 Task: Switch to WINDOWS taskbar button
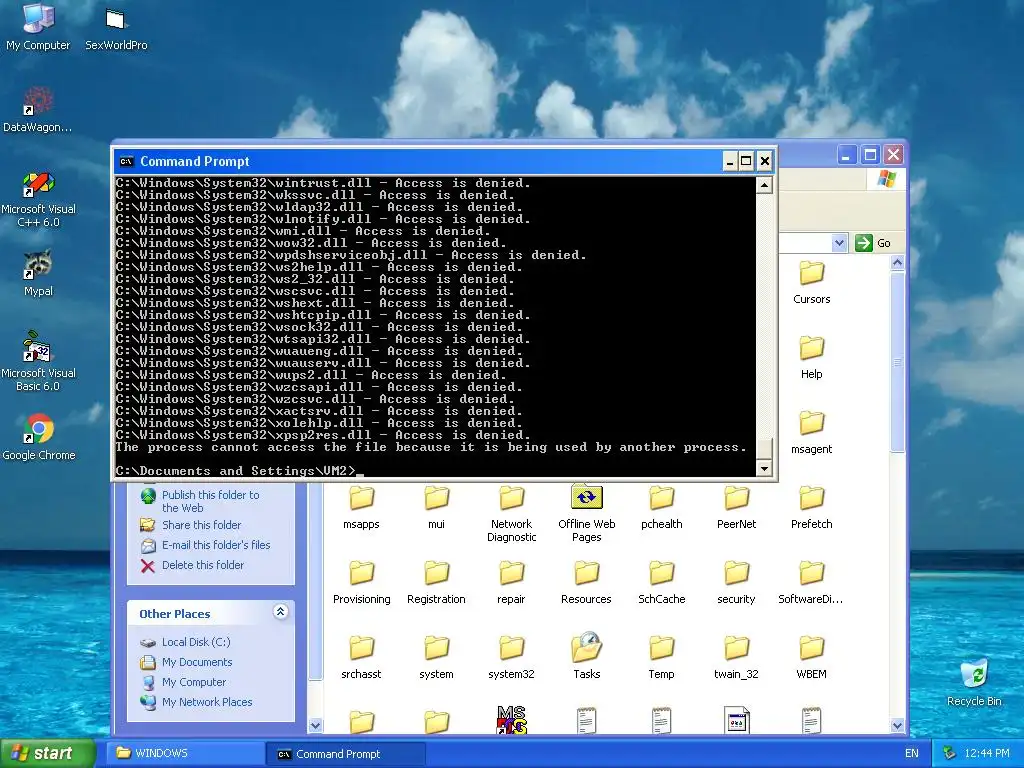coord(185,754)
